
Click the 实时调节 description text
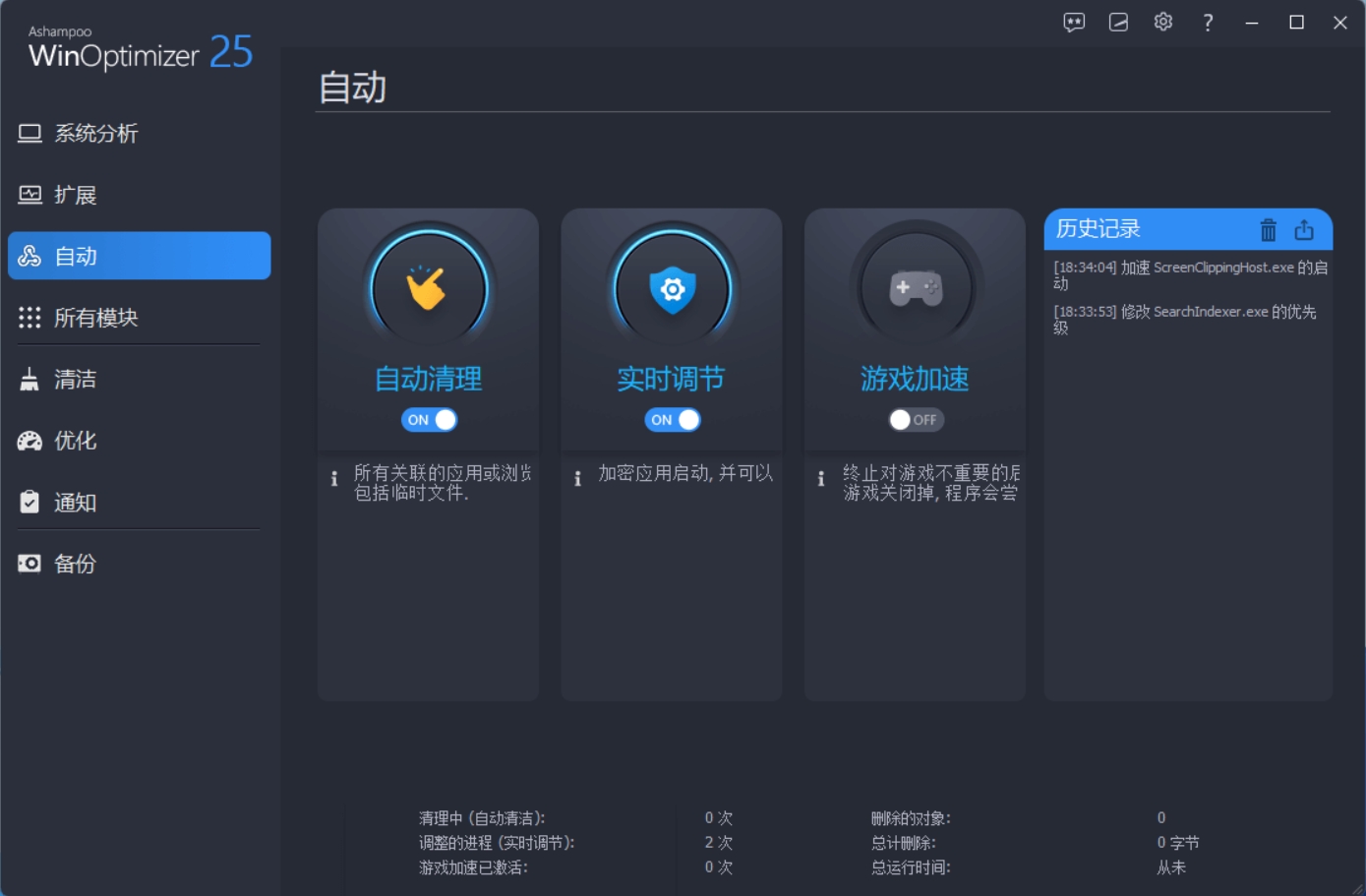[685, 473]
